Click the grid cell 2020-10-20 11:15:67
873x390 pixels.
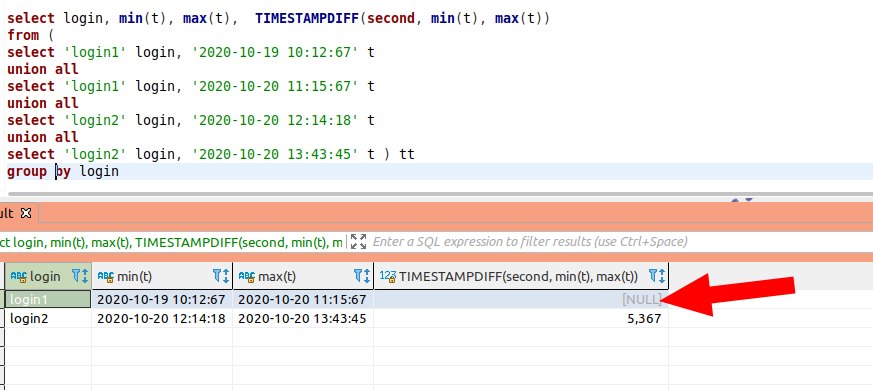point(303,299)
